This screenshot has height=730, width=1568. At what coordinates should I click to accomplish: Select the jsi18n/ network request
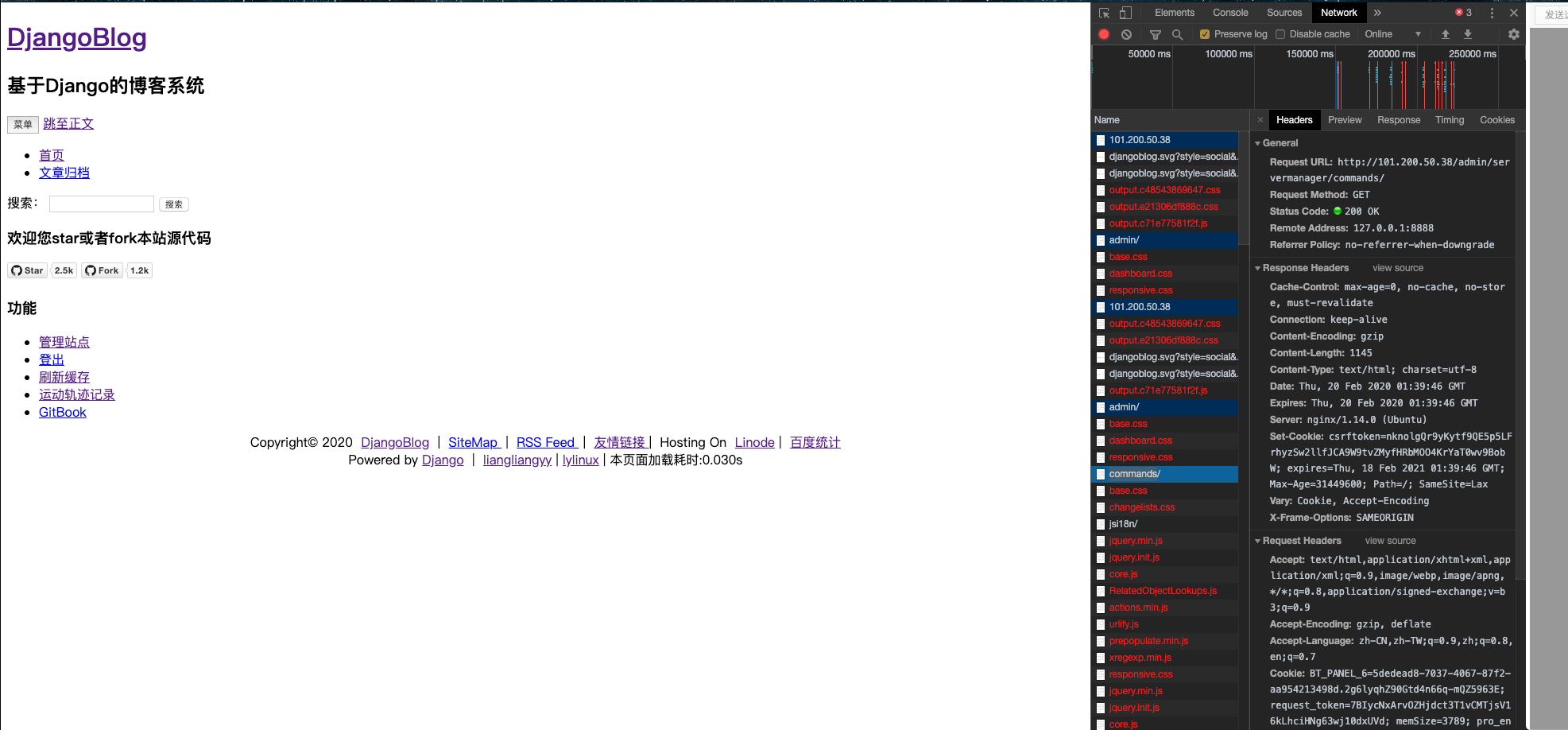(1165, 524)
